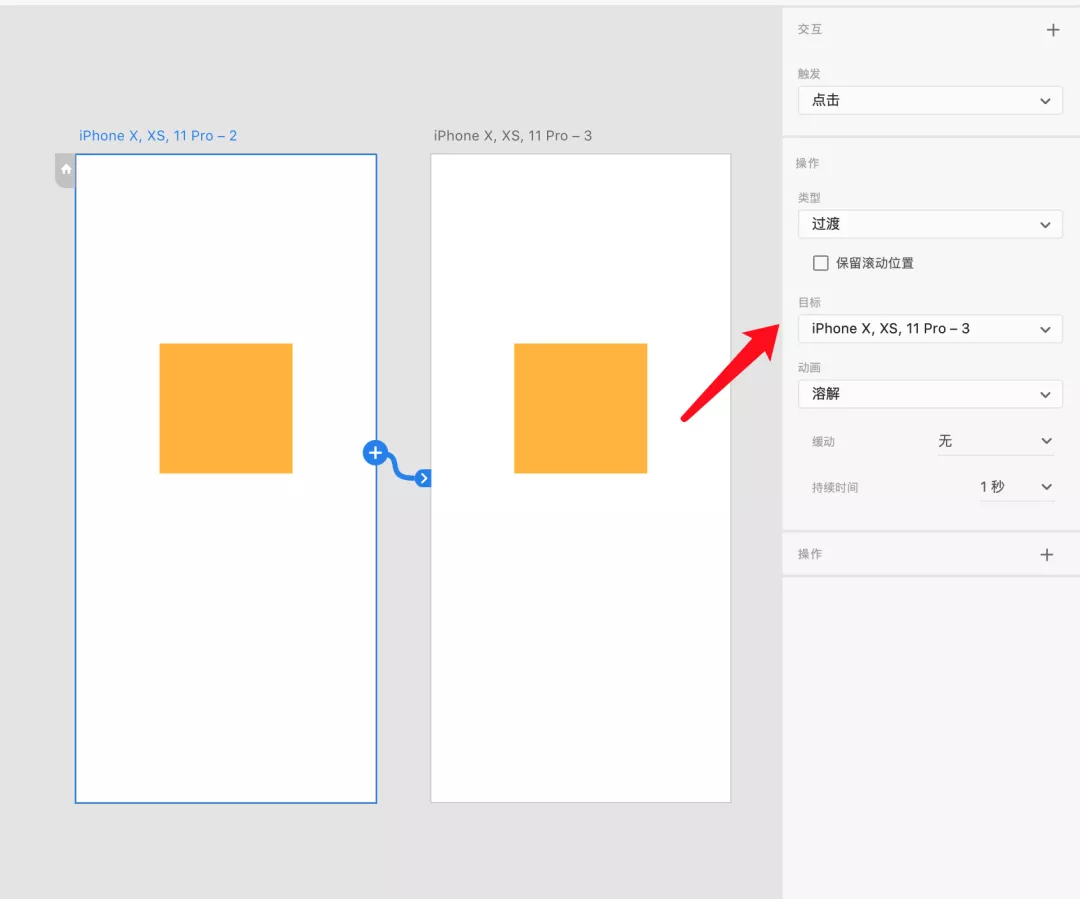Click the 保留滚动位置 label text
The height and width of the screenshot is (899, 1080).
pos(875,263)
